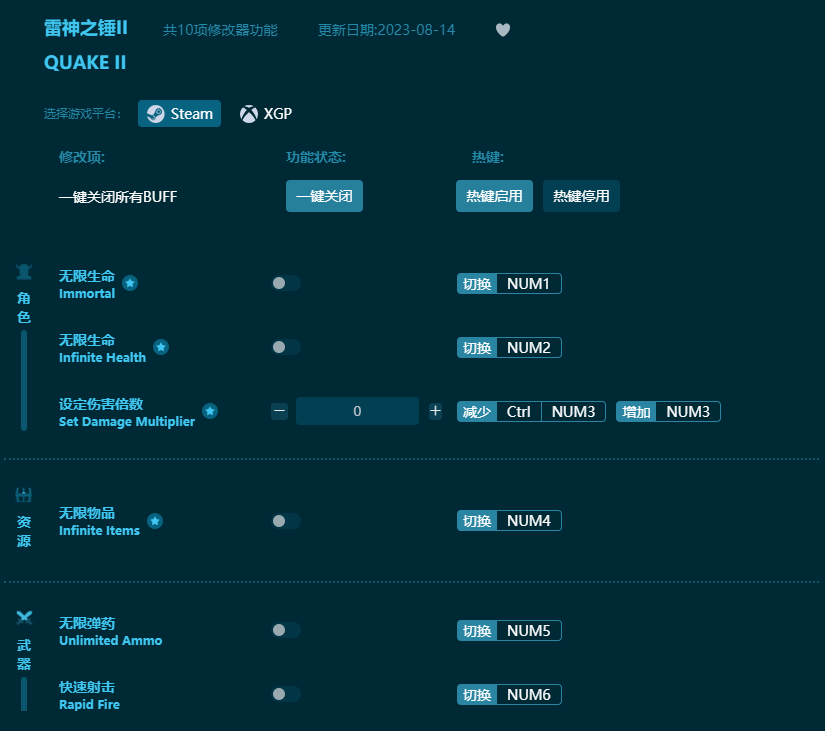This screenshot has width=825, height=731.
Task: Enable the Unlimited Ammo toggle
Action: [x=285, y=630]
